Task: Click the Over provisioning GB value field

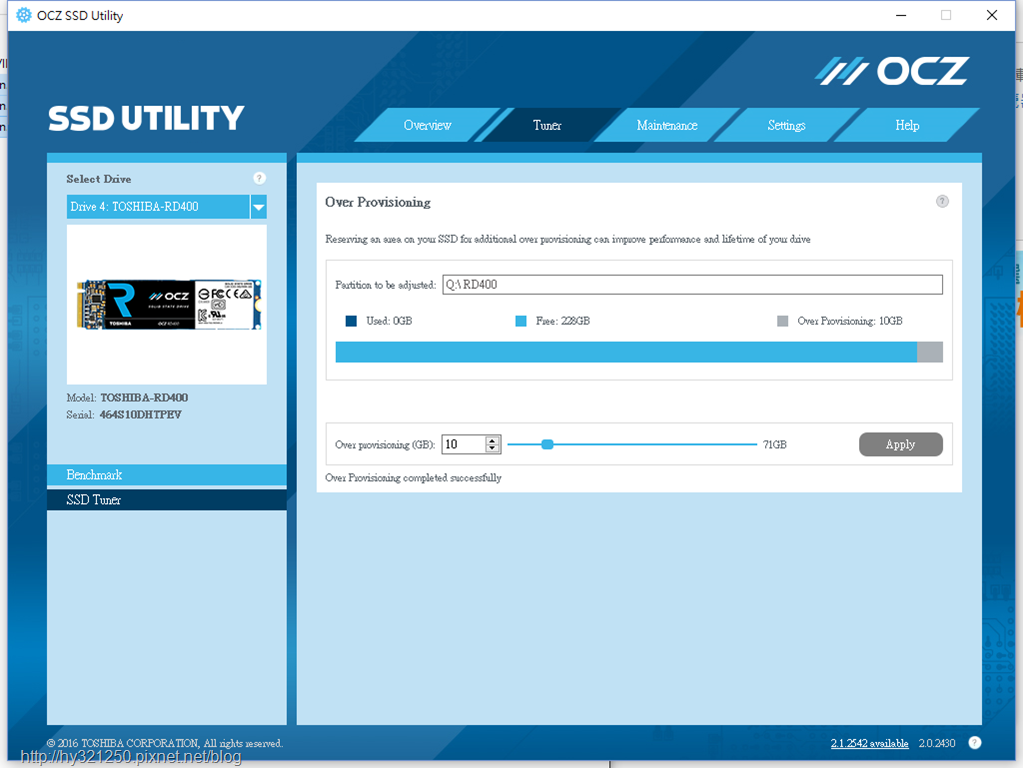Action: [463, 444]
